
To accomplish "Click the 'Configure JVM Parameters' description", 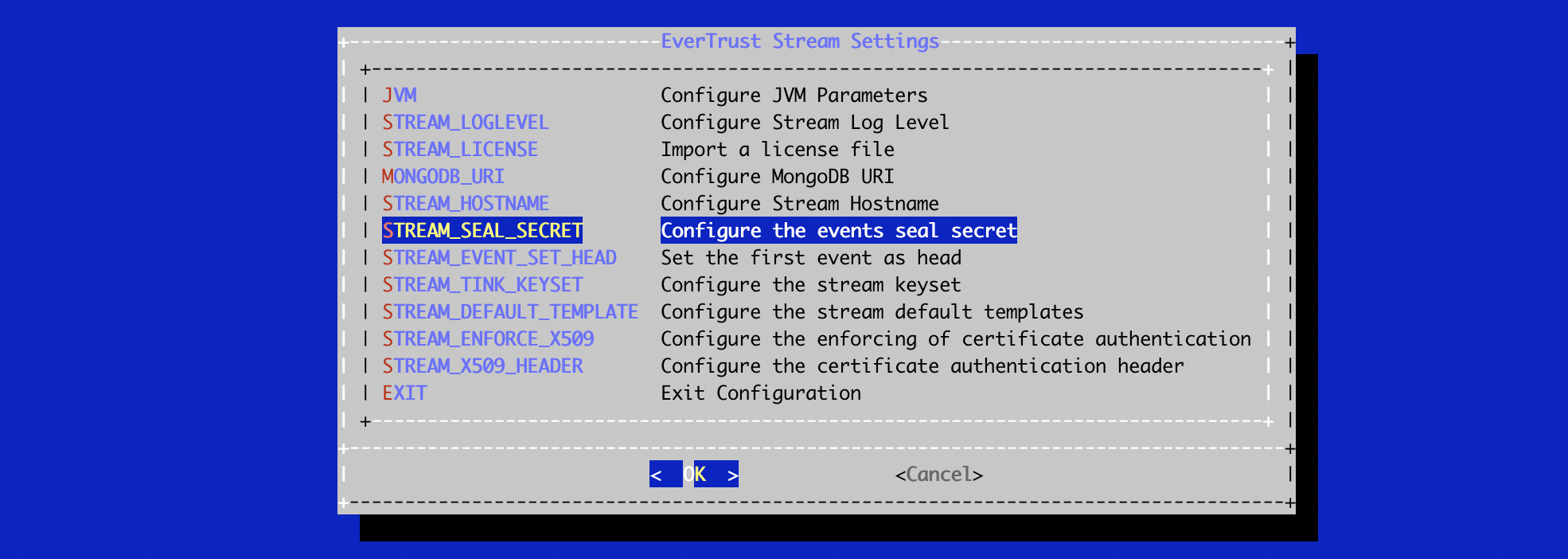I will click(x=794, y=96).
